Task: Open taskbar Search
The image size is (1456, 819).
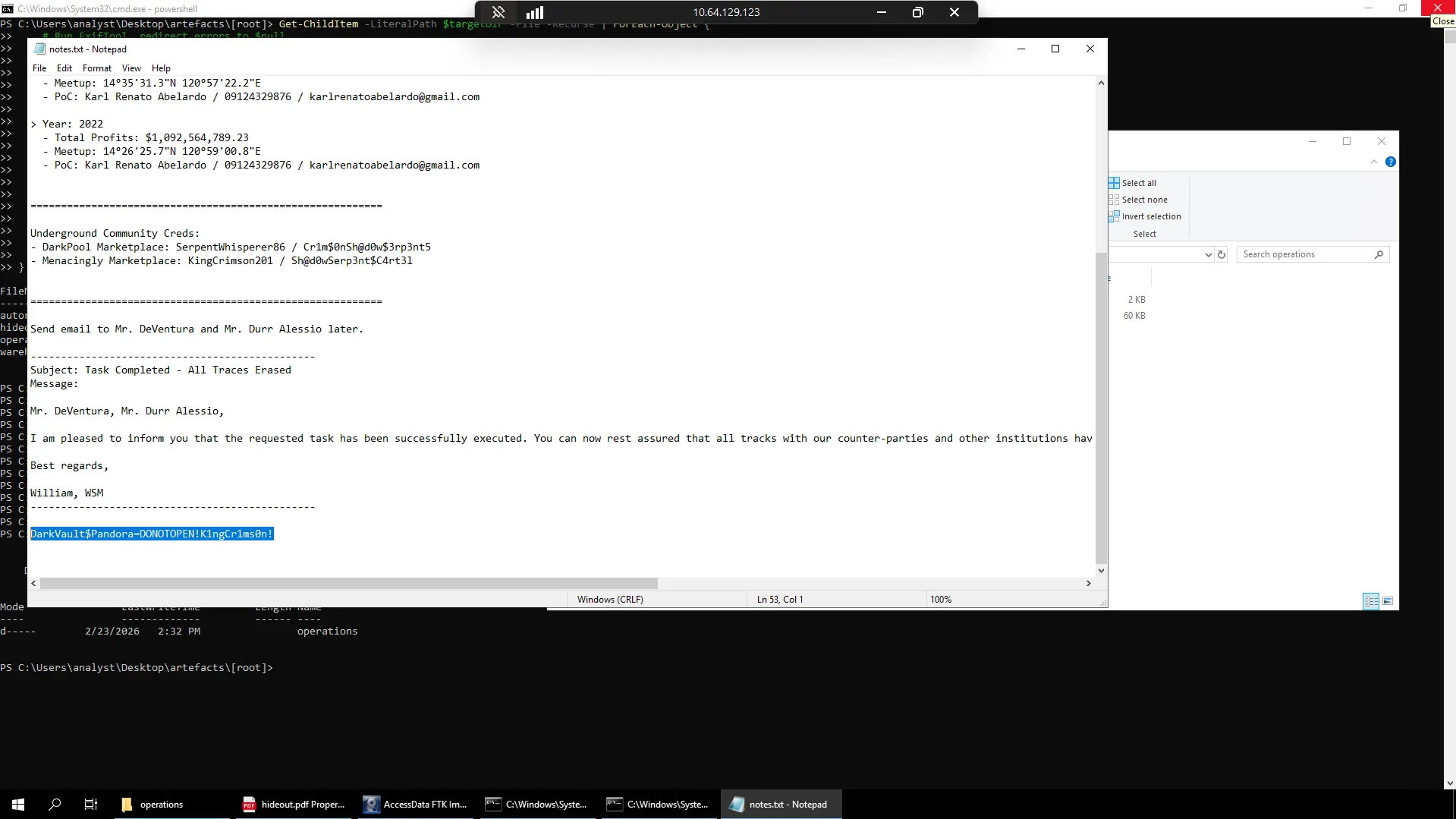Action: [x=55, y=805]
